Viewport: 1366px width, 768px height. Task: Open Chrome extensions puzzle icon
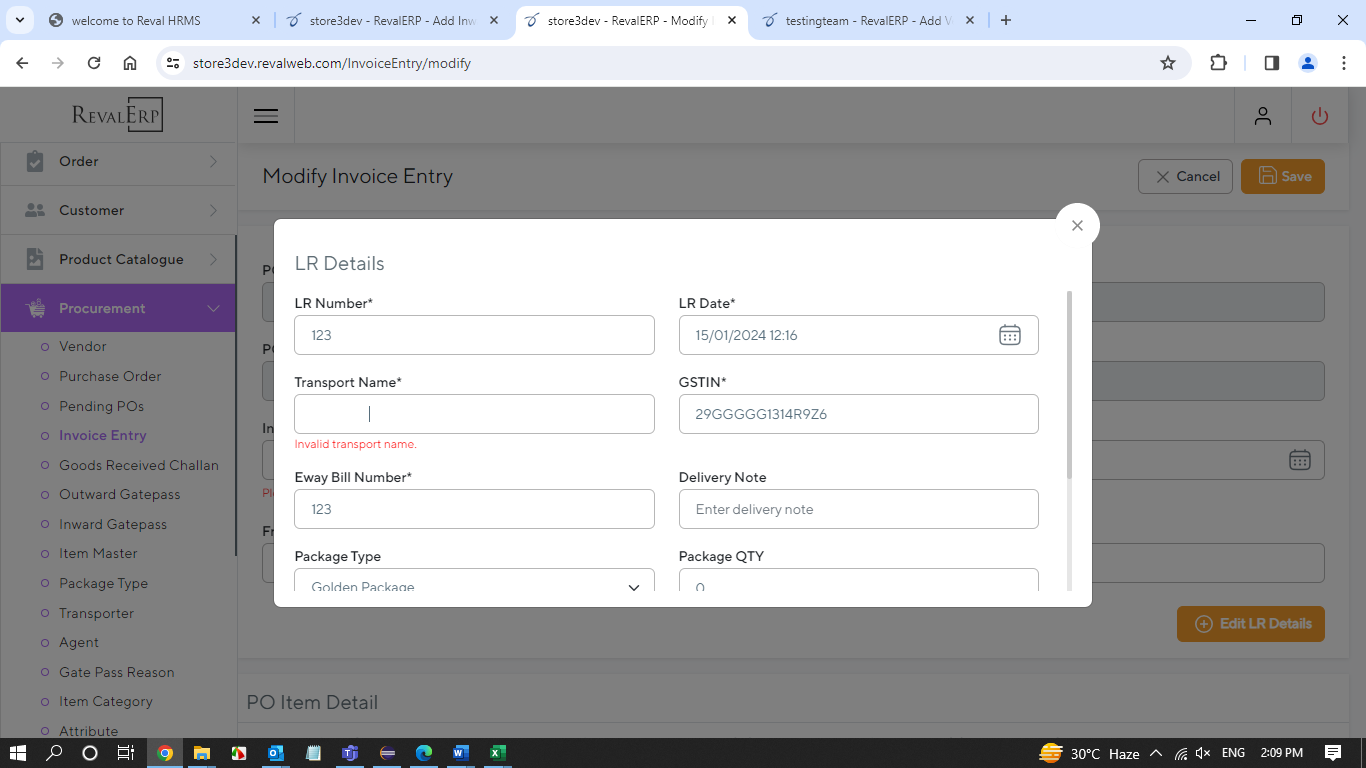1218,63
